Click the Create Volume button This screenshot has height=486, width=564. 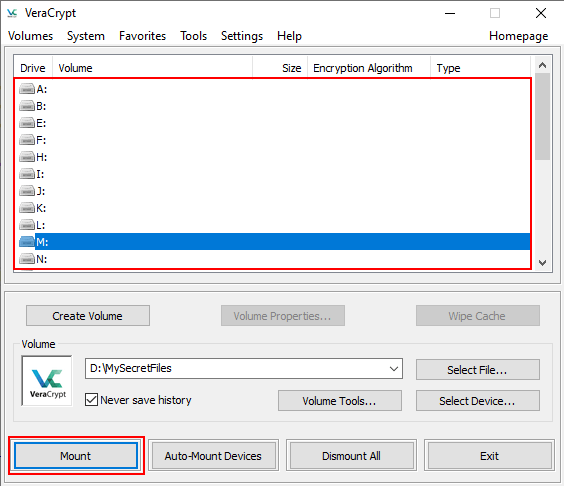tap(88, 316)
